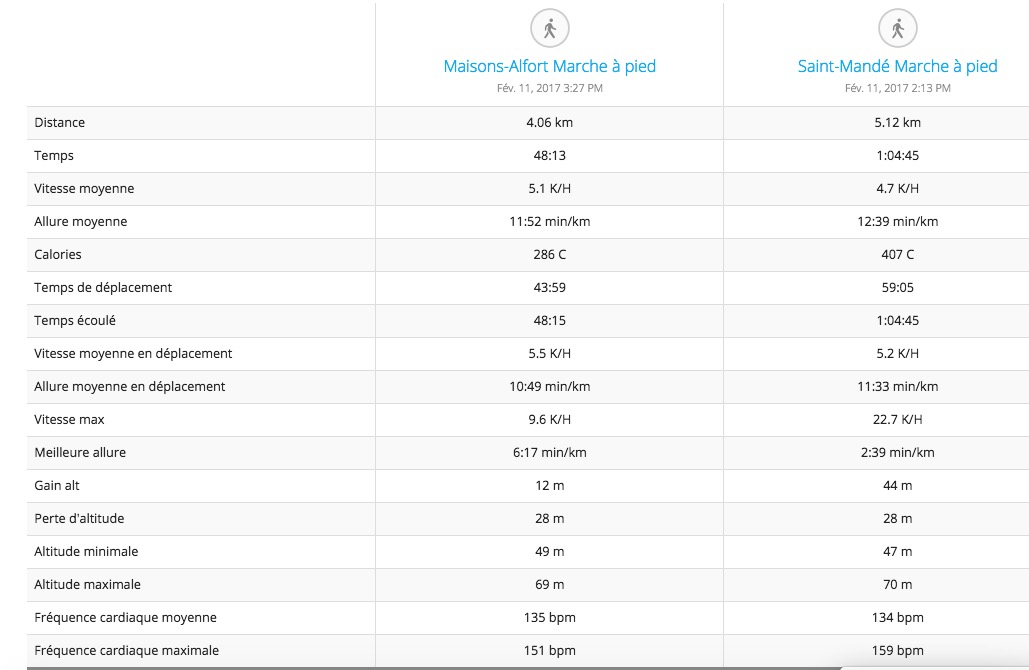Select the 22.7 K/H max speed value
This screenshot has width=1029, height=670.
pyautogui.click(x=897, y=420)
